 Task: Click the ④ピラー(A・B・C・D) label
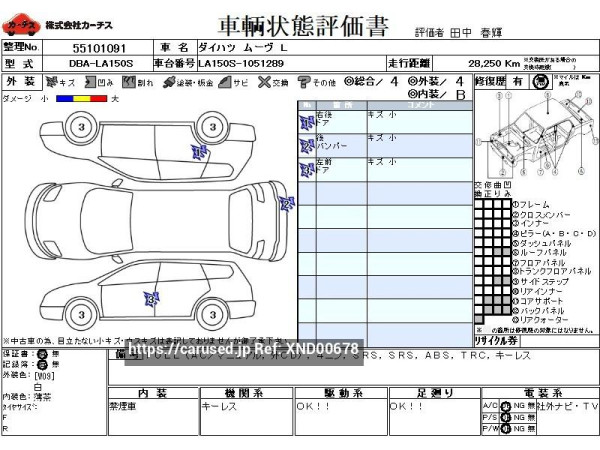554,233
